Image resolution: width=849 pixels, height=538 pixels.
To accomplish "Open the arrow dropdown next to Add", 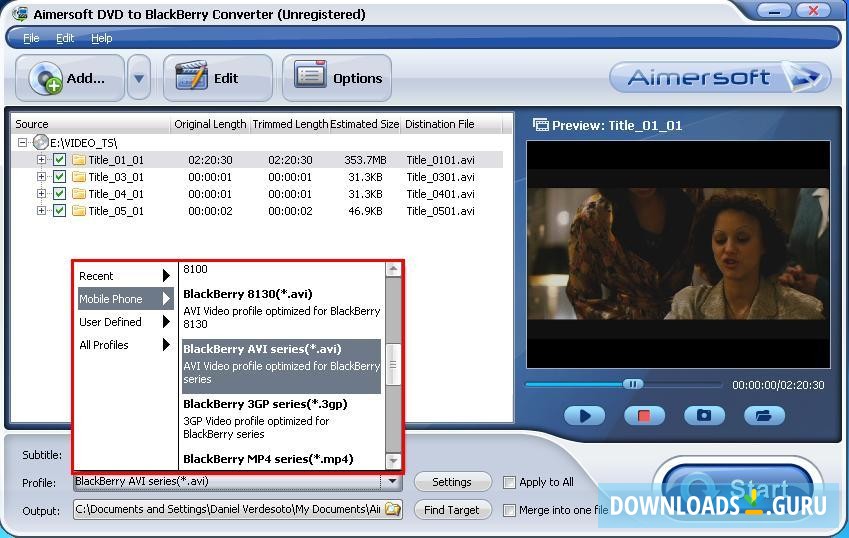I will click(x=139, y=78).
